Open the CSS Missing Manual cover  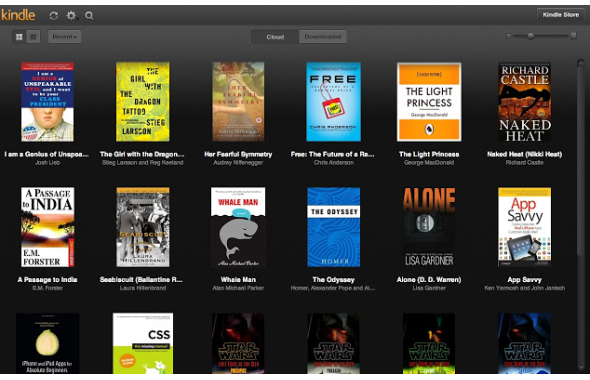pos(143,343)
